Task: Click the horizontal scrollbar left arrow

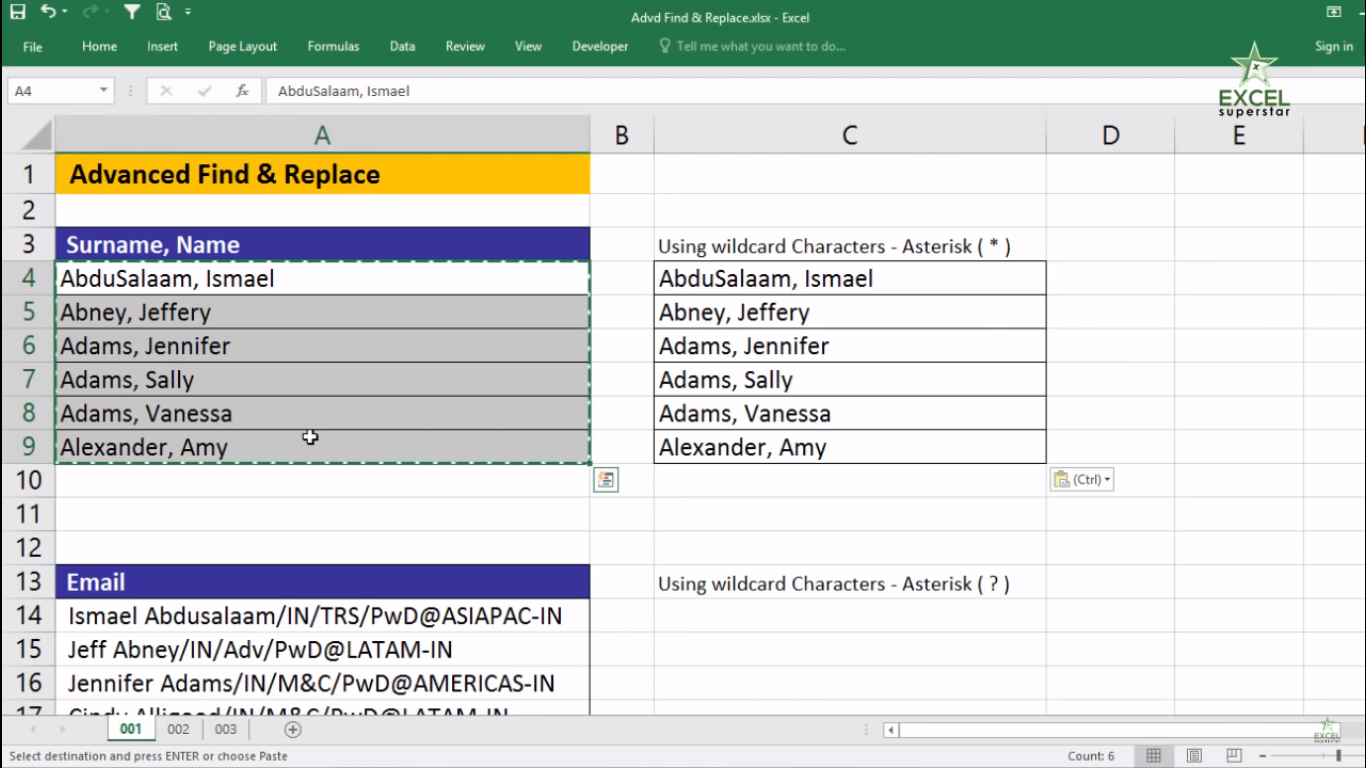Action: tap(890, 730)
